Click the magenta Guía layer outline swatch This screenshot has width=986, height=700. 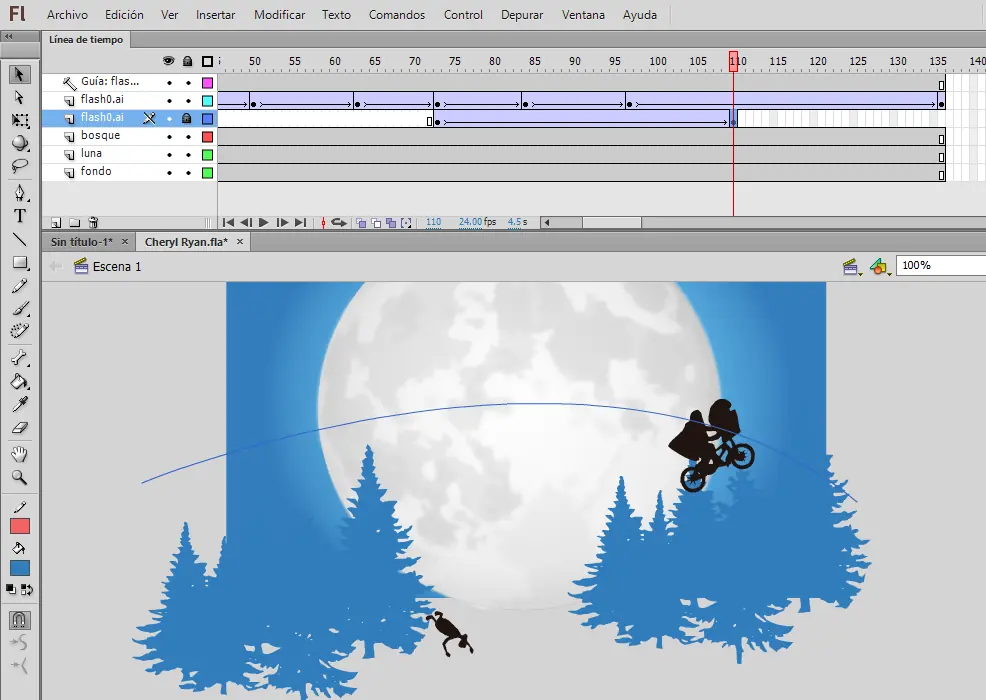(x=207, y=82)
